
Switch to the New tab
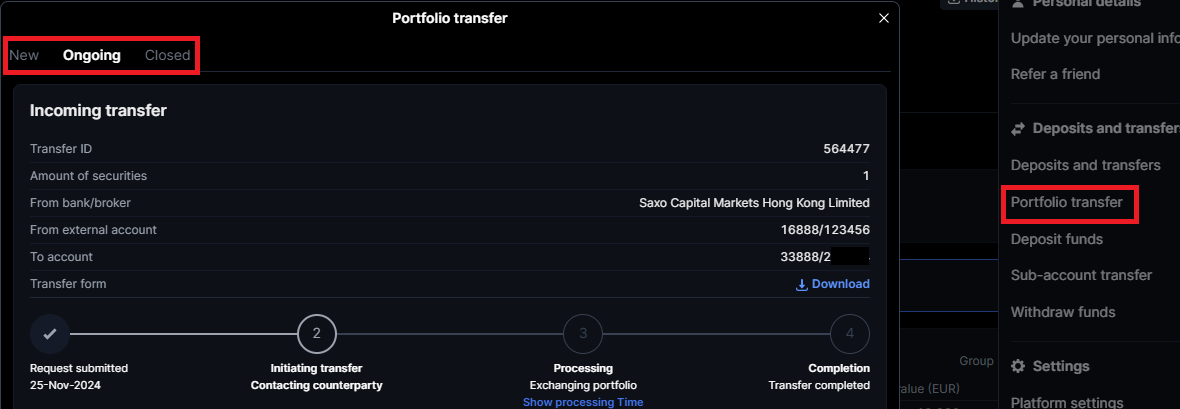(24, 55)
